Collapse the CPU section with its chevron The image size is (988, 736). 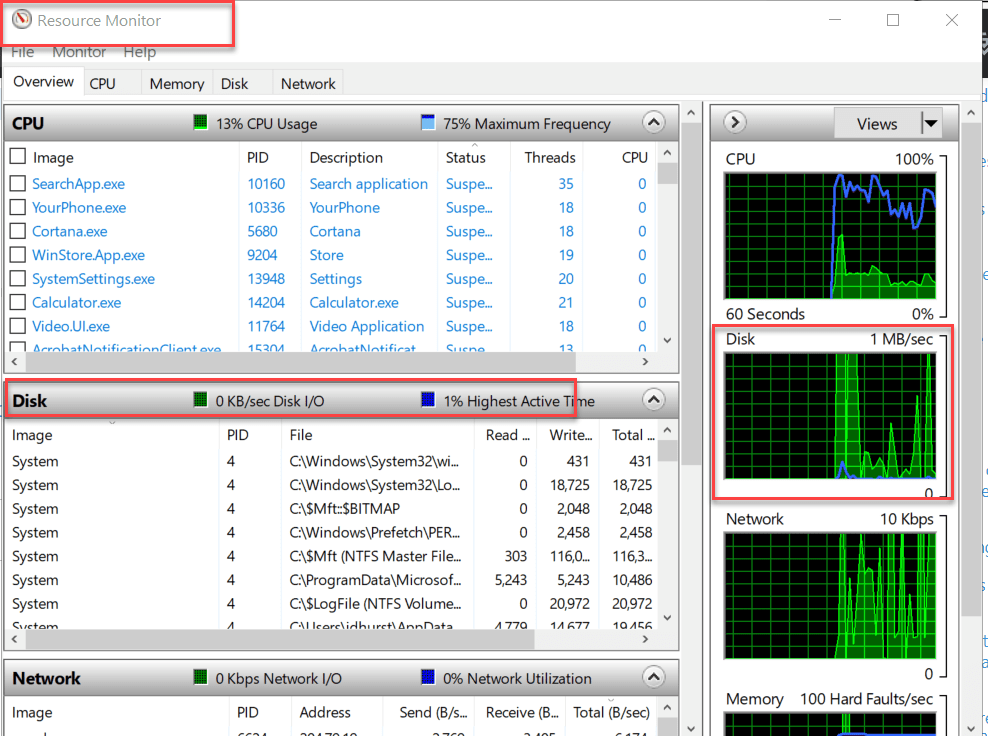click(x=654, y=122)
